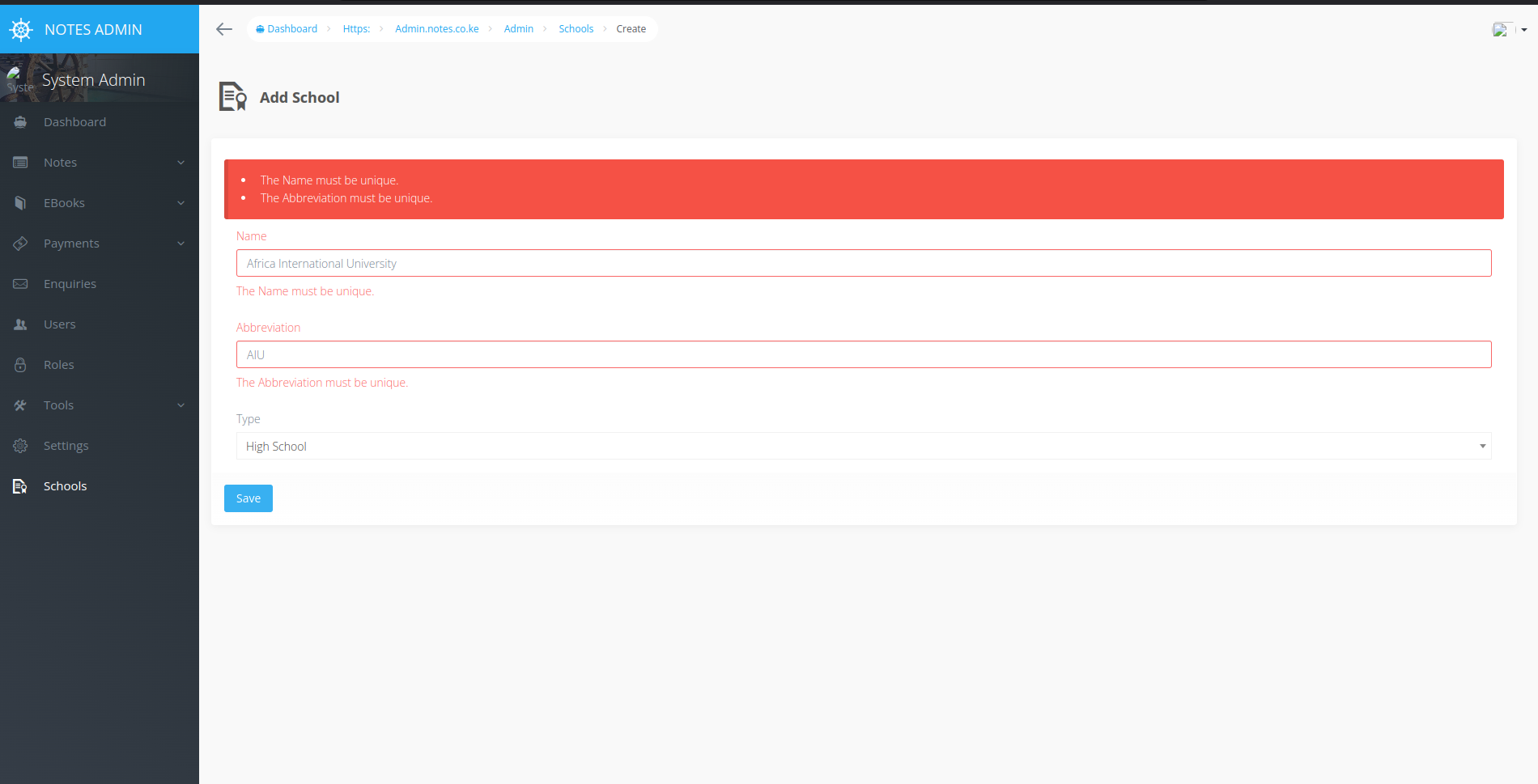The height and width of the screenshot is (784, 1538).
Task: Go to Schools in the sidebar menu
Action: pos(65,485)
